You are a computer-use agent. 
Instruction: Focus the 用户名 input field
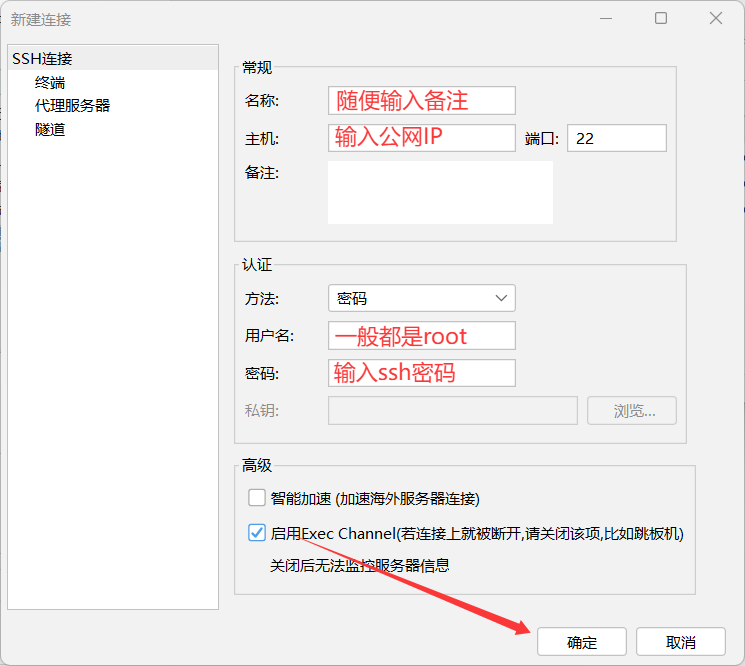pos(421,335)
